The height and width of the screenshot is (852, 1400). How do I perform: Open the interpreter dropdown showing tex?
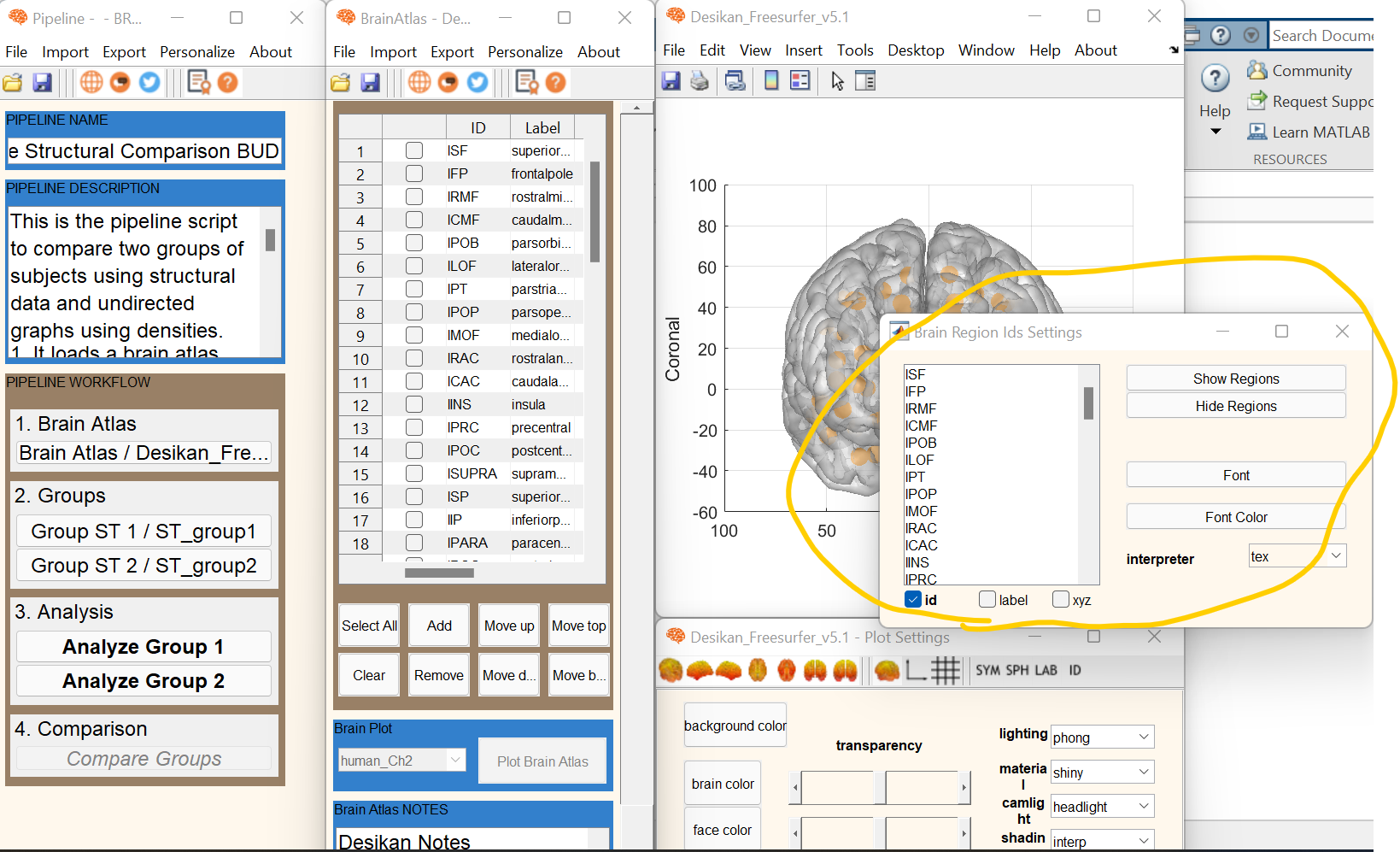(x=1297, y=555)
